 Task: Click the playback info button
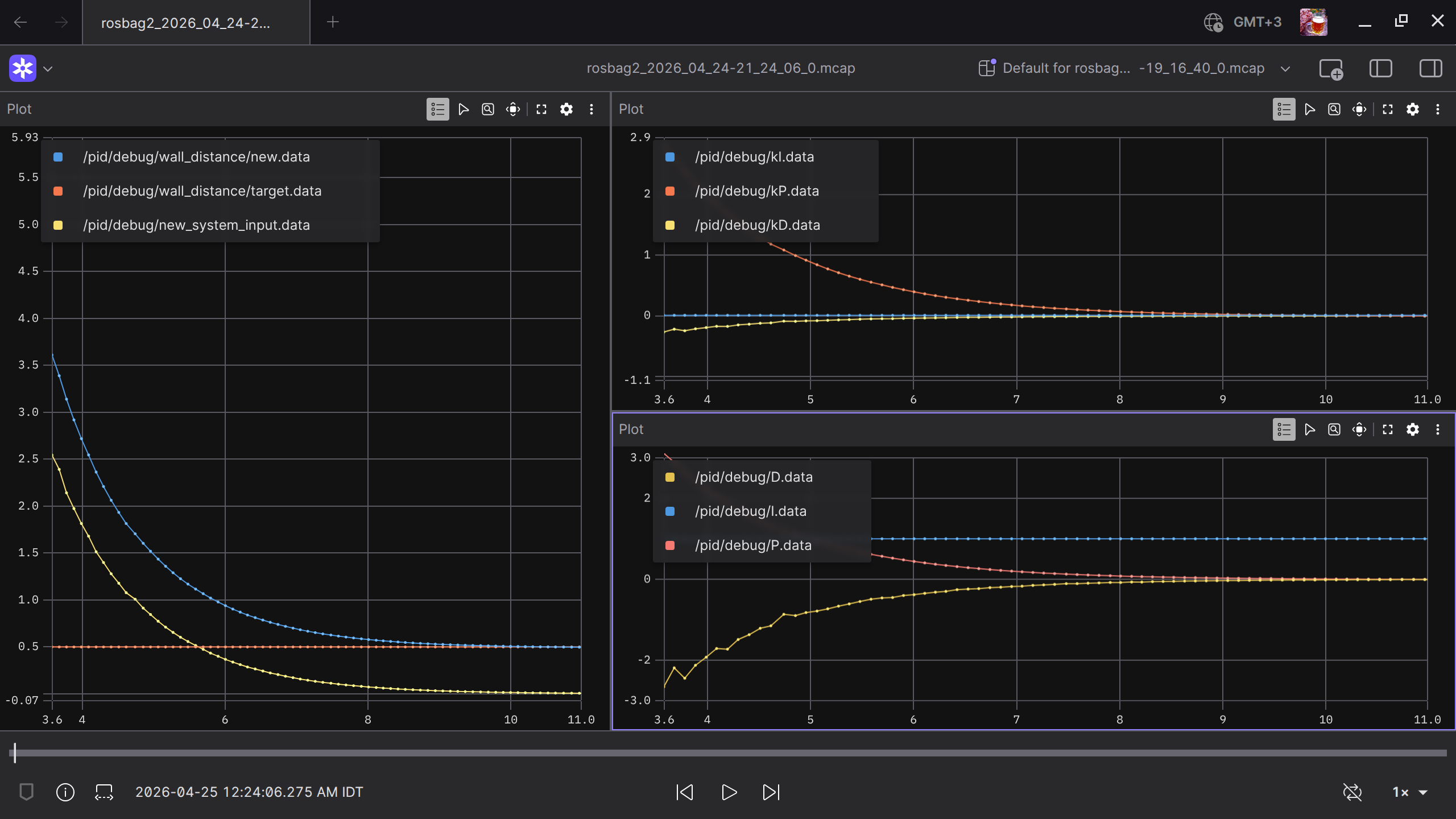[65, 792]
